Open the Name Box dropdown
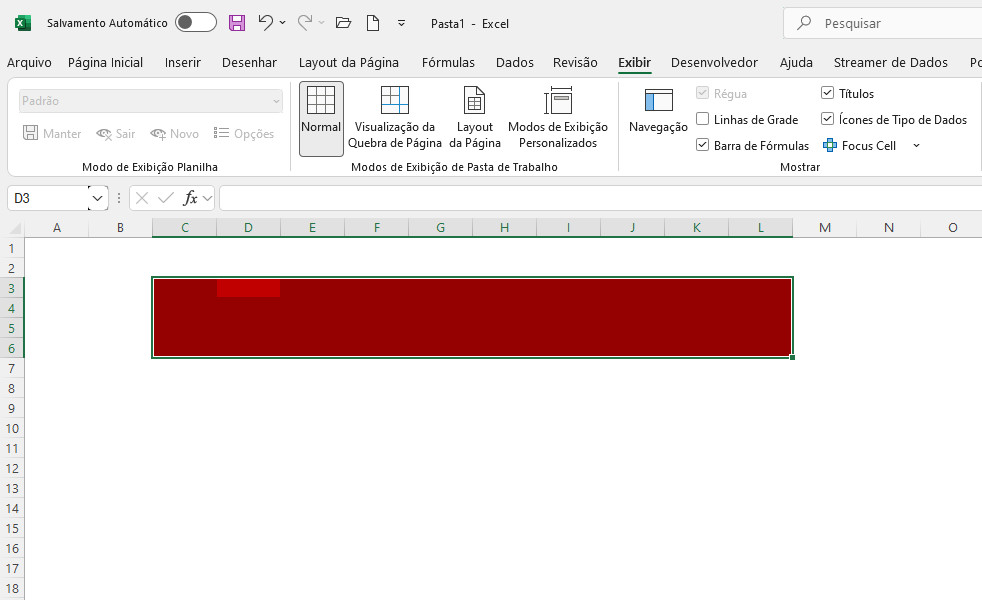Screen dimensions: 982x600 98,199
